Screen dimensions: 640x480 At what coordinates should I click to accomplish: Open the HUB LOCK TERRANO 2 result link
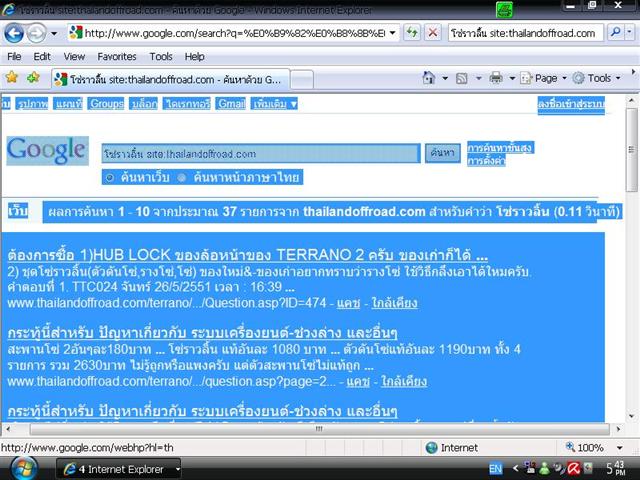pyautogui.click(x=247, y=254)
